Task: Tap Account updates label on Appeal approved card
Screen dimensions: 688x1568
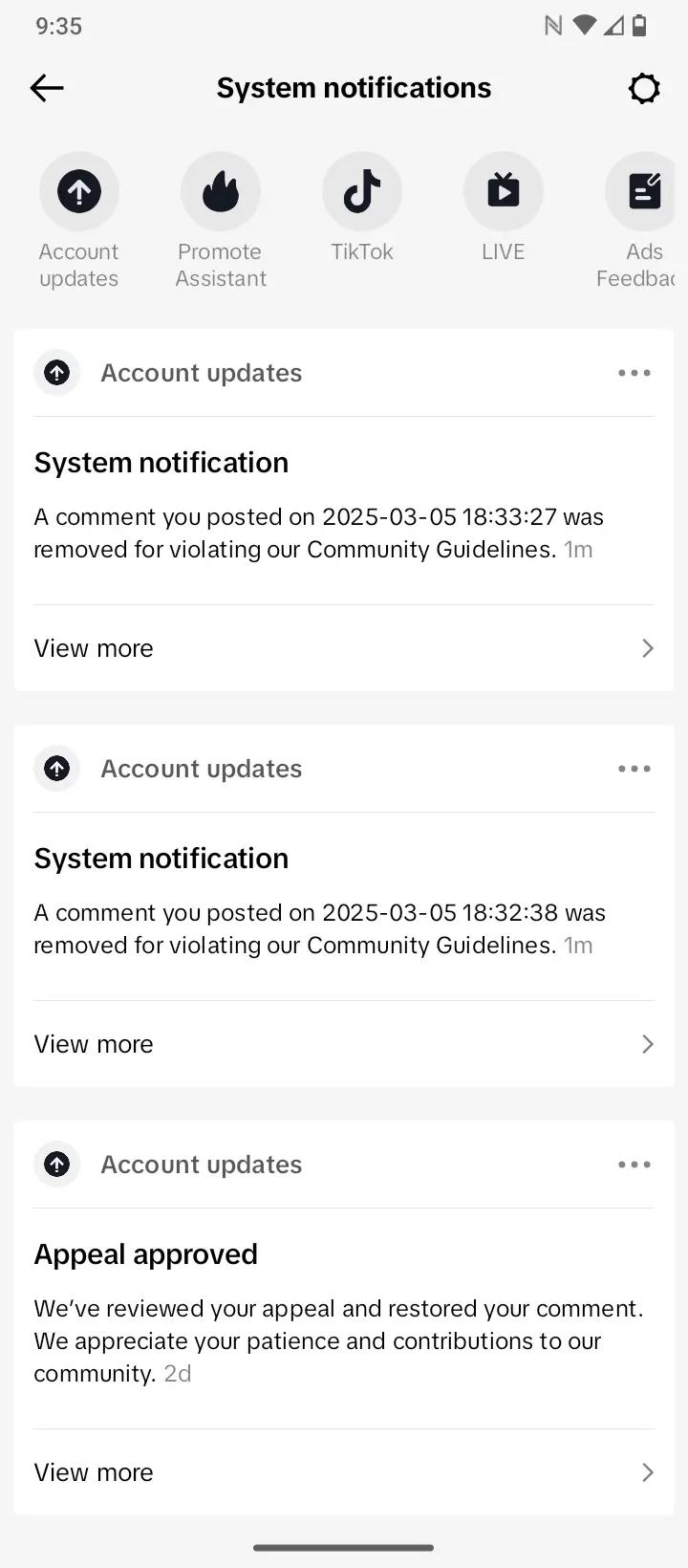Action: pyautogui.click(x=202, y=1165)
